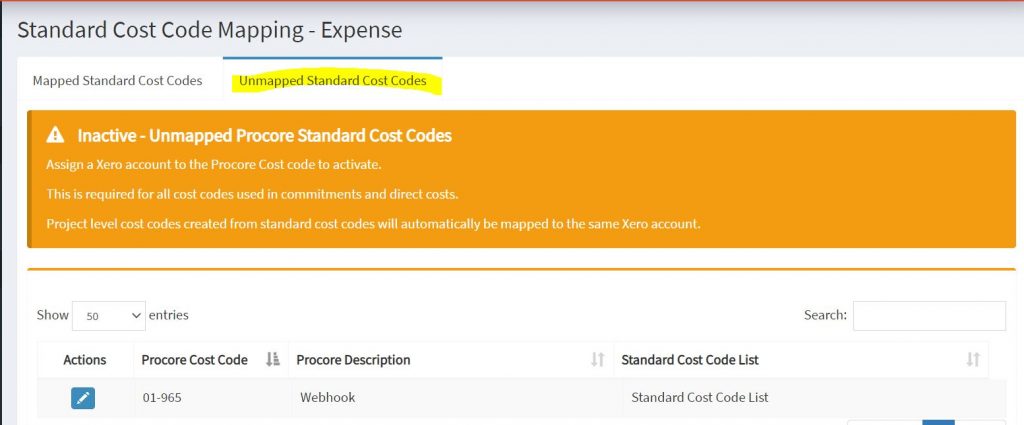1024x425 pixels.
Task: Select the 01-965 cost code cell
Action: pos(163,398)
